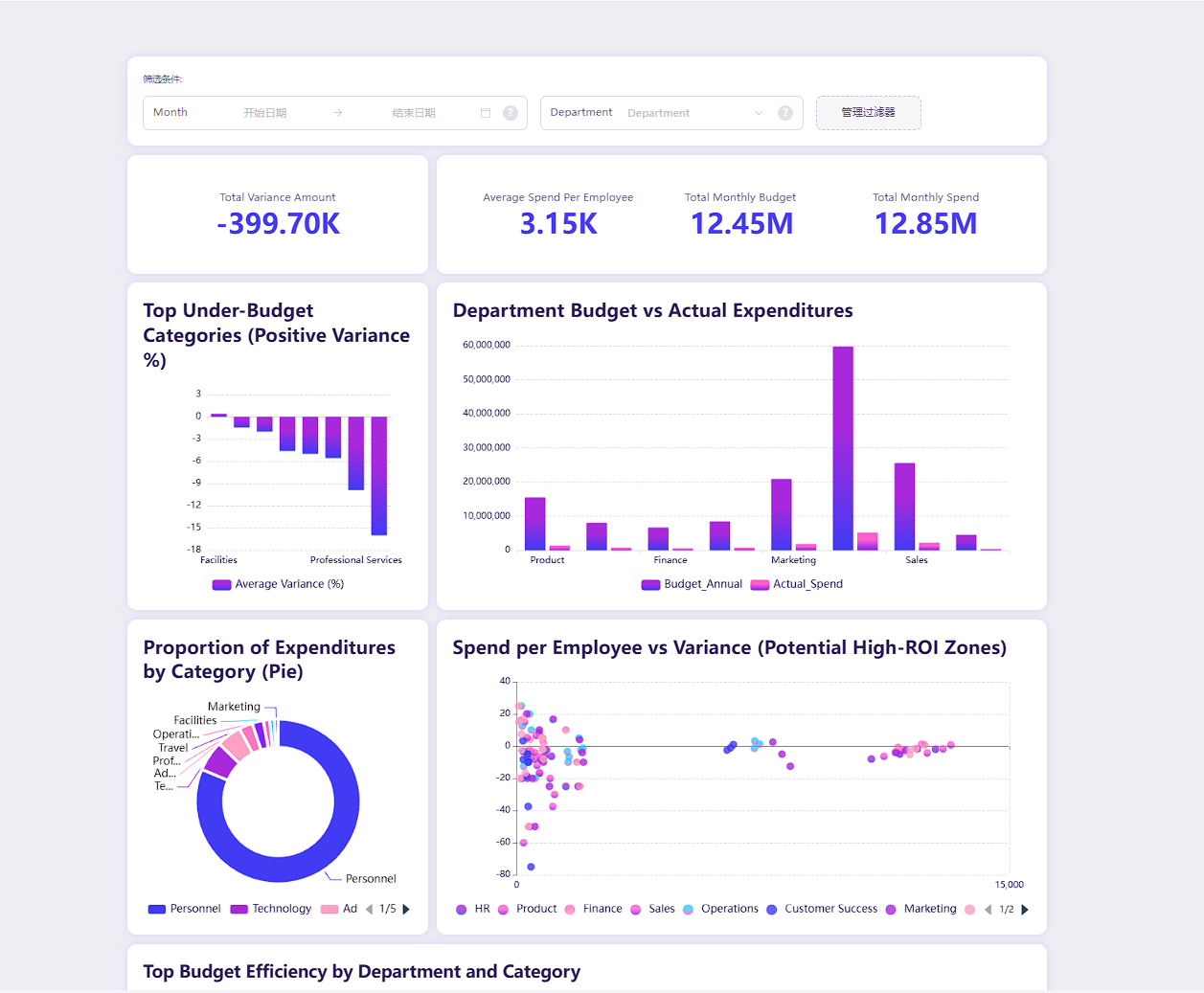The width and height of the screenshot is (1204, 993).
Task: Toggle Average Variance (%) legend series
Action: pyautogui.click(x=278, y=584)
